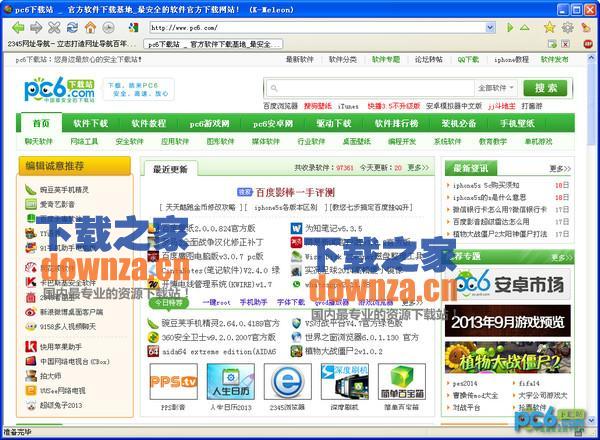Screen dimensions: 600x440
Task: Click the Stop (X) toolbar icon
Action: tap(54, 27)
